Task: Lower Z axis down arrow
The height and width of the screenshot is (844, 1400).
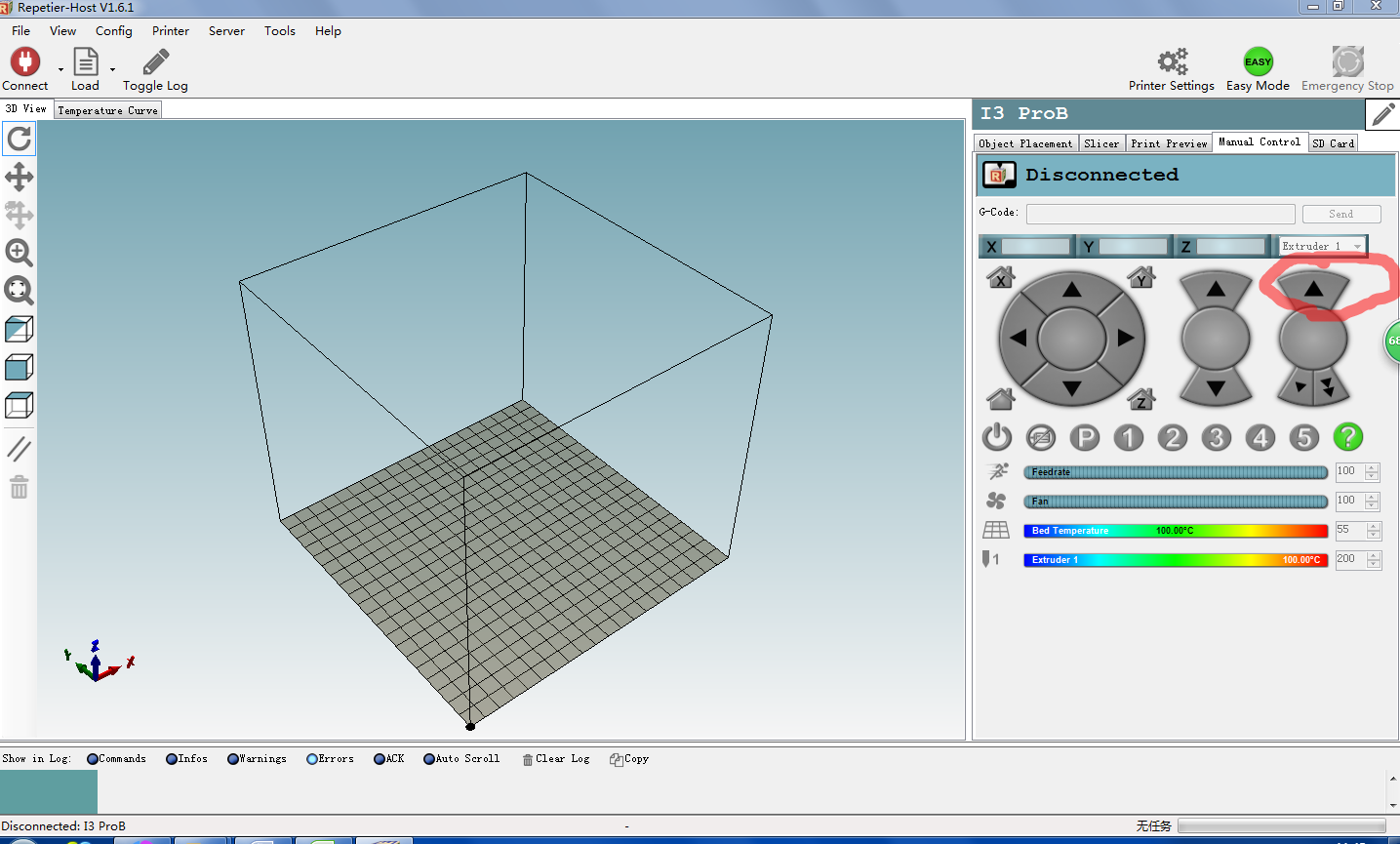Action: [1216, 388]
